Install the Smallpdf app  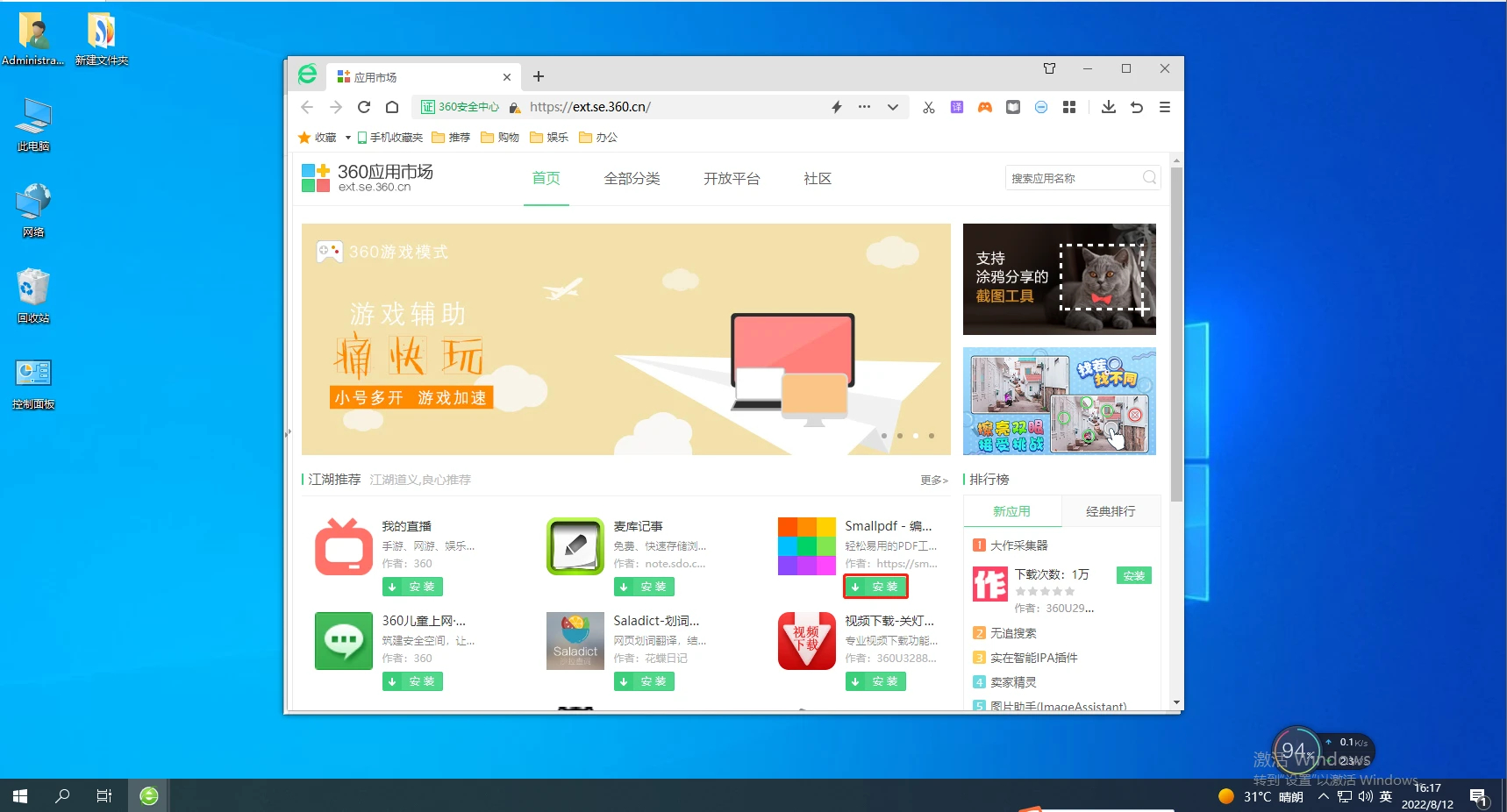pyautogui.click(x=875, y=587)
